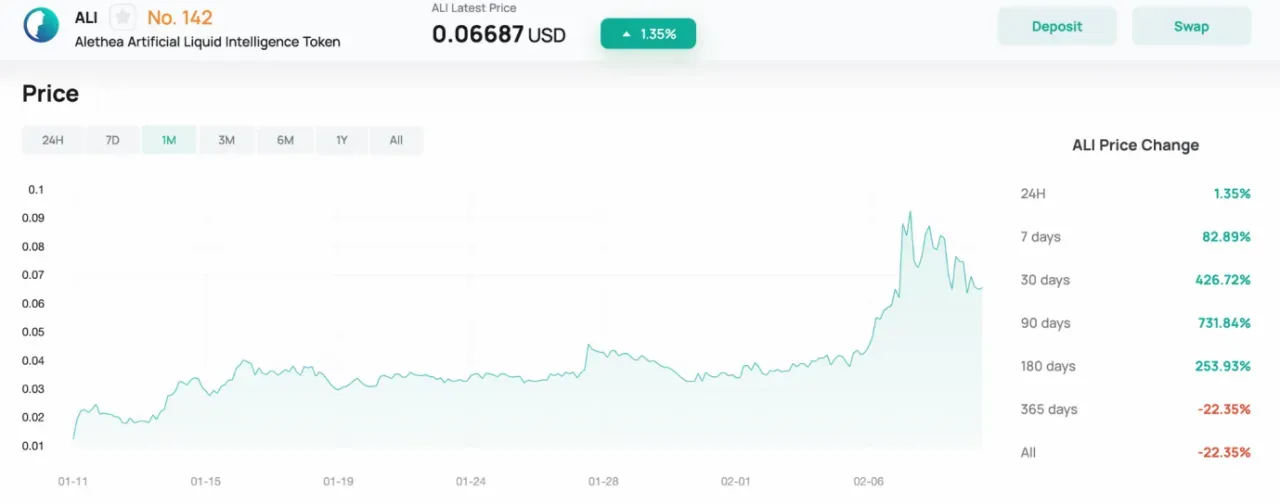Image resolution: width=1280 pixels, height=504 pixels.
Task: Select the 24H time range
Action: (x=53, y=140)
